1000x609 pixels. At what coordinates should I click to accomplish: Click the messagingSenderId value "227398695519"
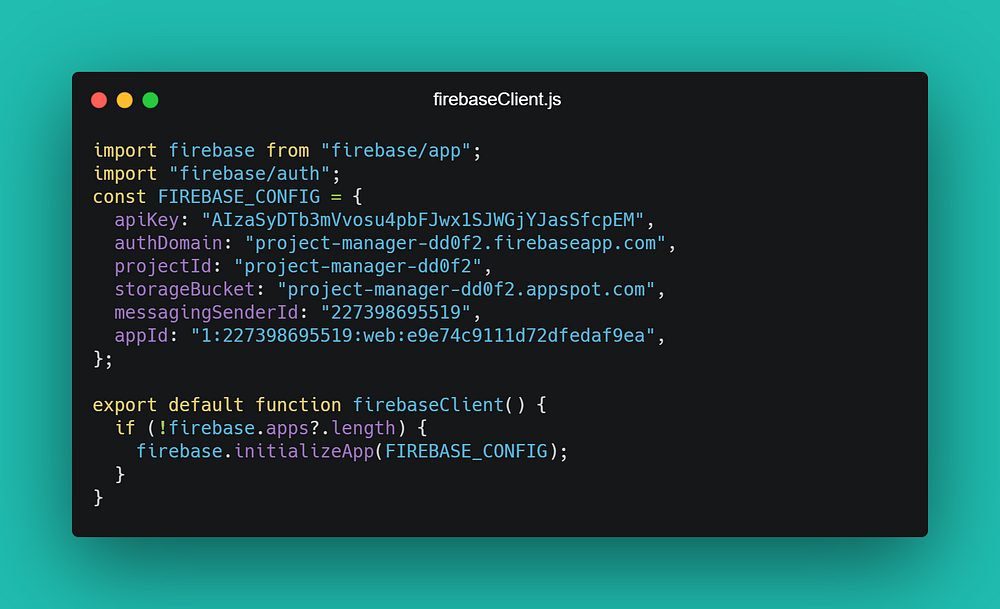tap(395, 312)
